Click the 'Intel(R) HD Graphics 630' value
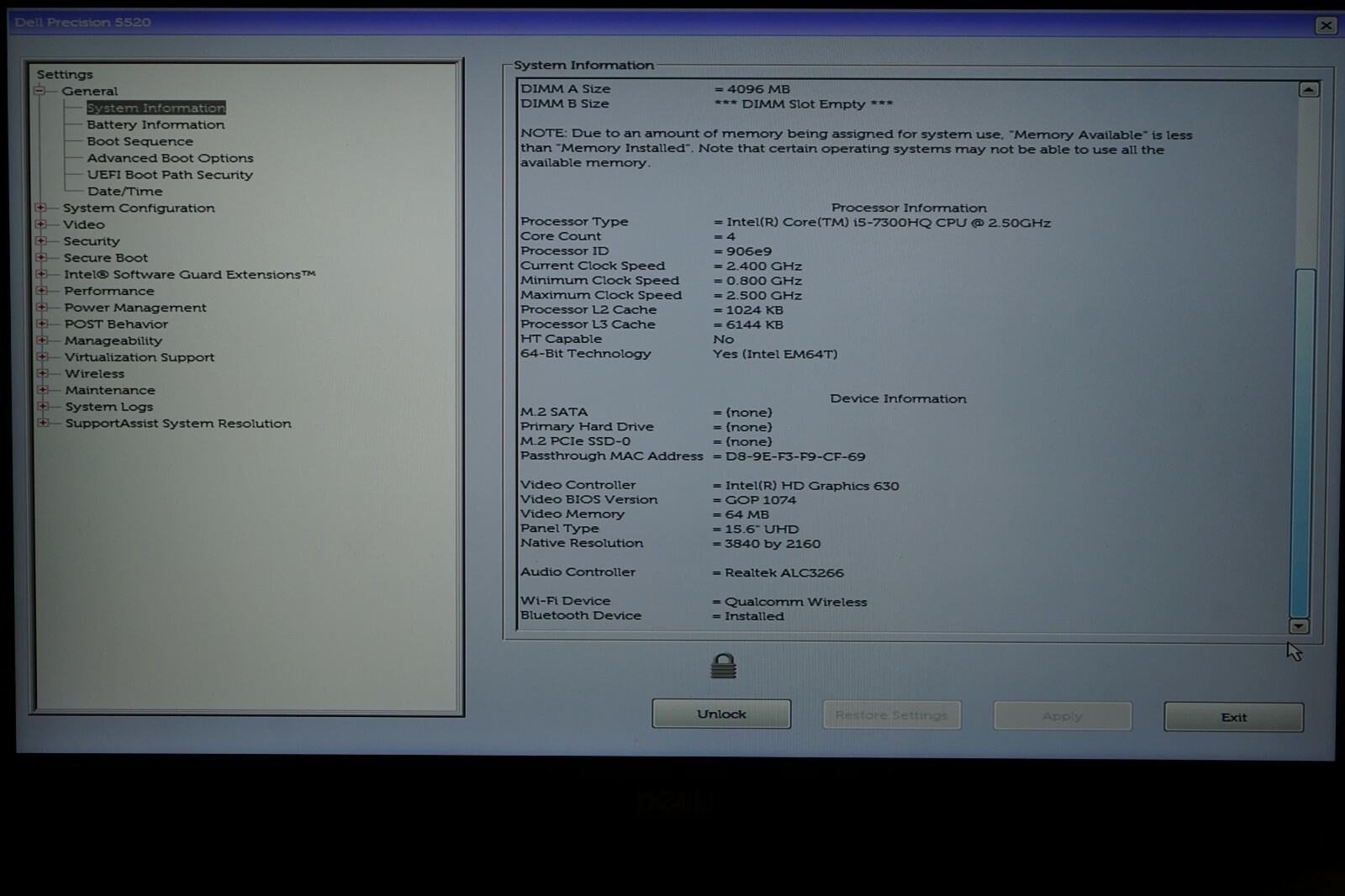The height and width of the screenshot is (896, 1345). (x=812, y=486)
